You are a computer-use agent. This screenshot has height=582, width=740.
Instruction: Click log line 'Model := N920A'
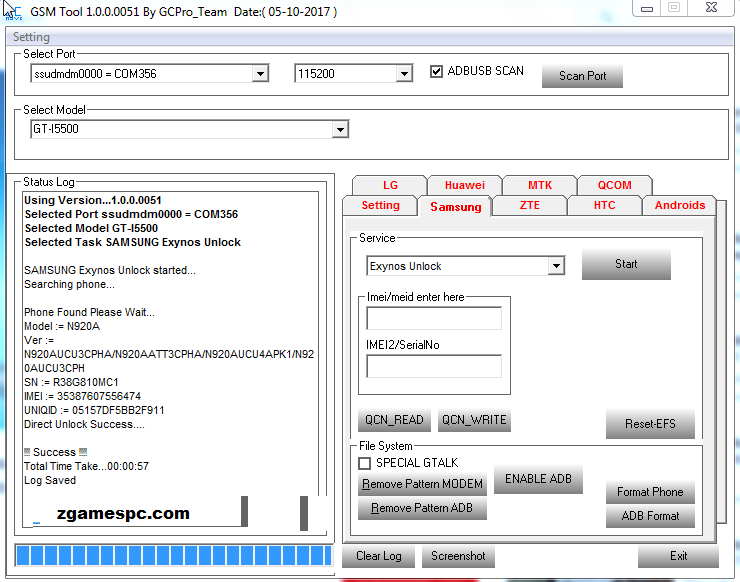(x=62, y=326)
